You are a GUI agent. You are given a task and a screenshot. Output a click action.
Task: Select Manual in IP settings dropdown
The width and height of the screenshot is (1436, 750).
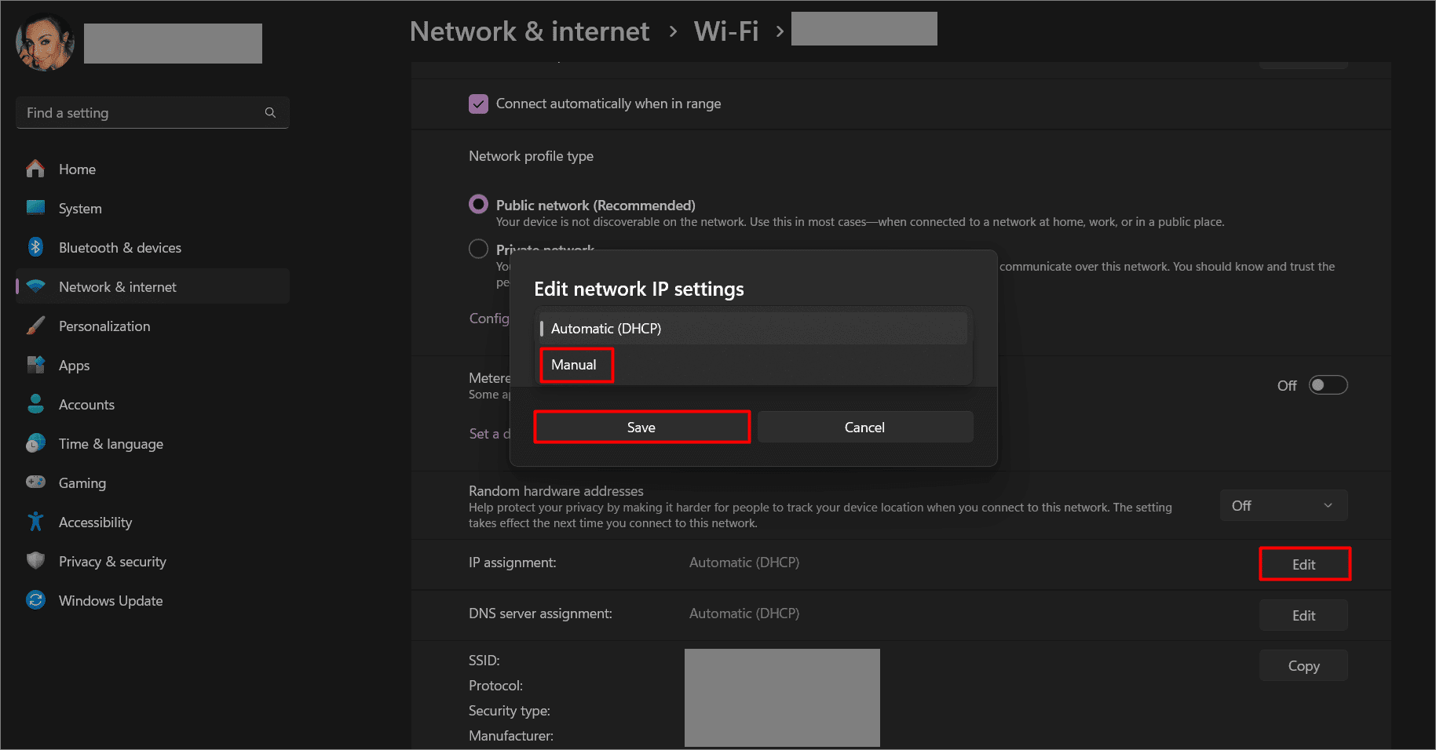576,365
